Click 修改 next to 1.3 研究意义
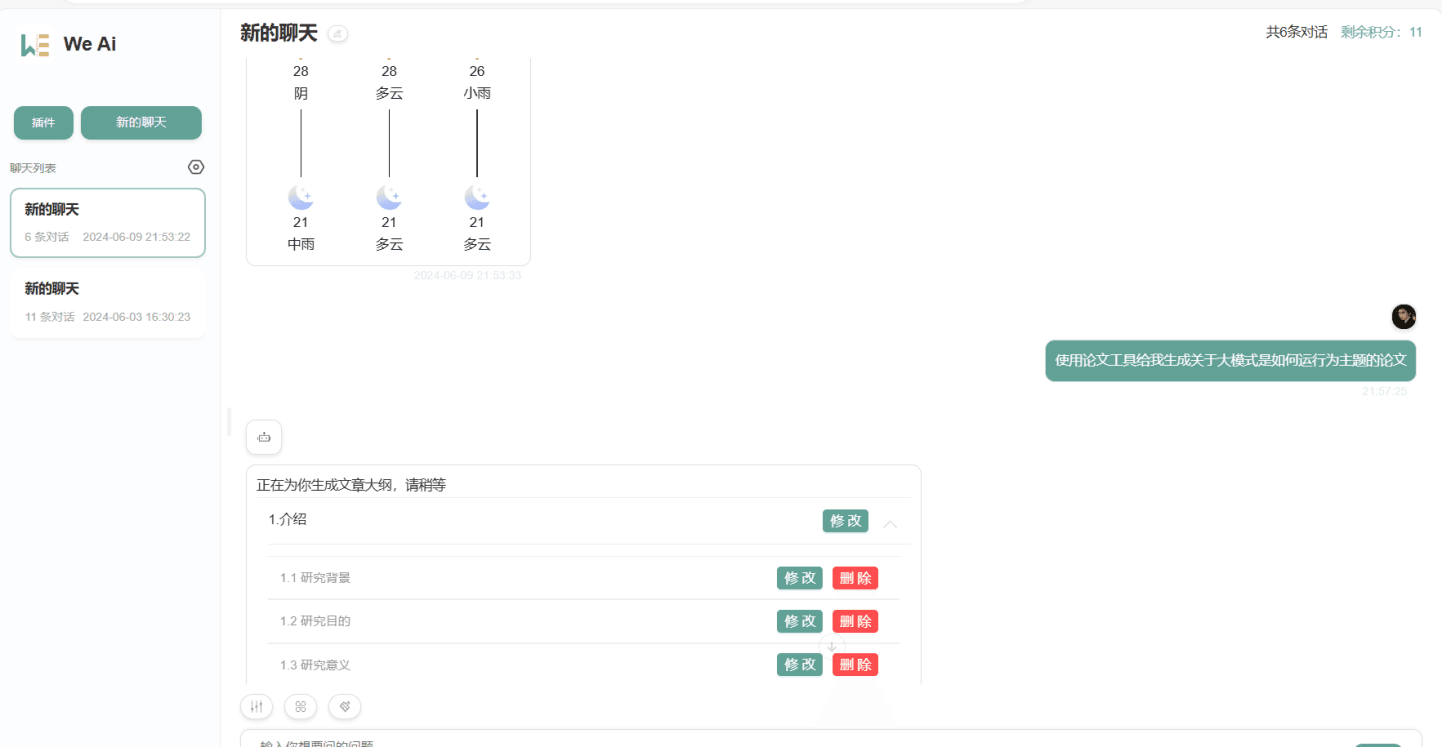 coord(799,664)
